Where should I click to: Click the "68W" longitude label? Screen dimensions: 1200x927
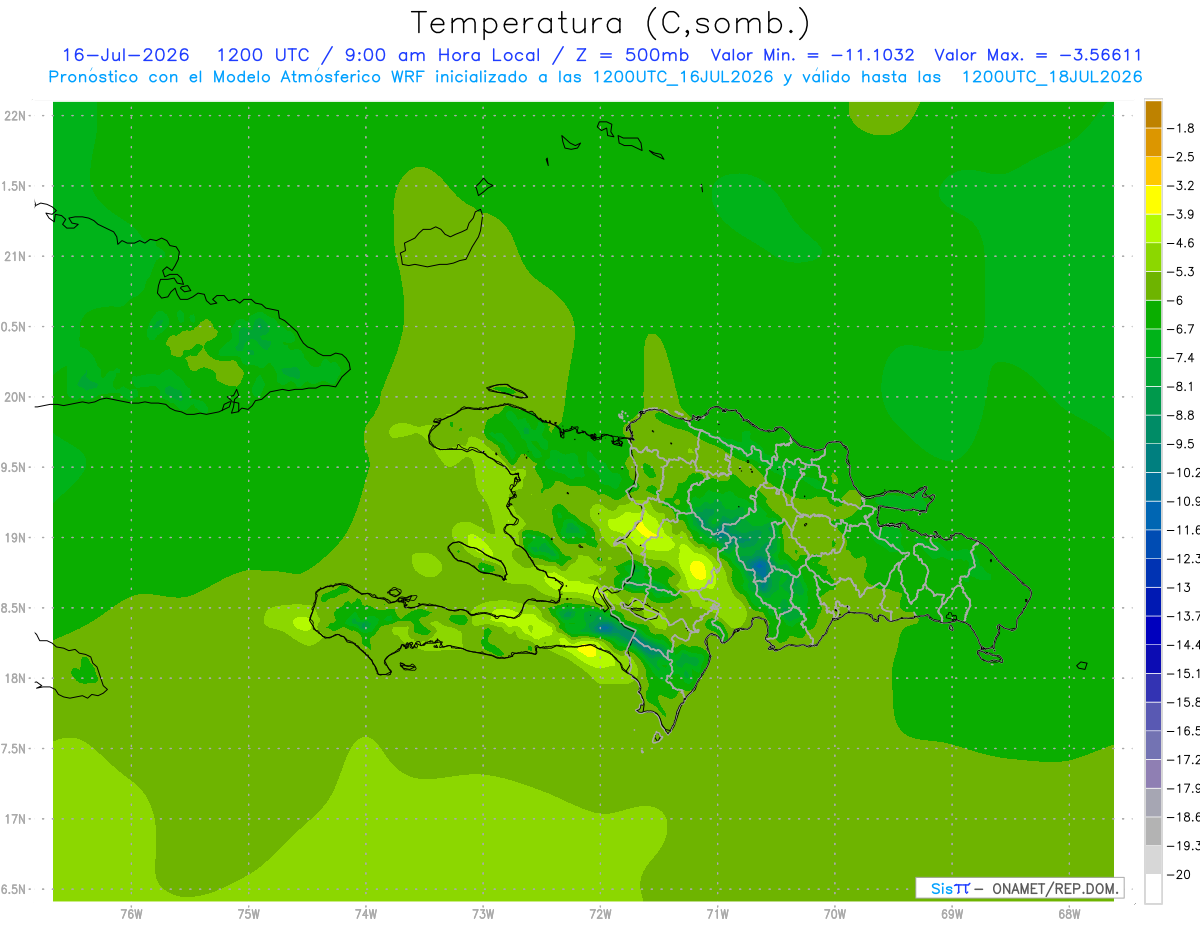1068,913
